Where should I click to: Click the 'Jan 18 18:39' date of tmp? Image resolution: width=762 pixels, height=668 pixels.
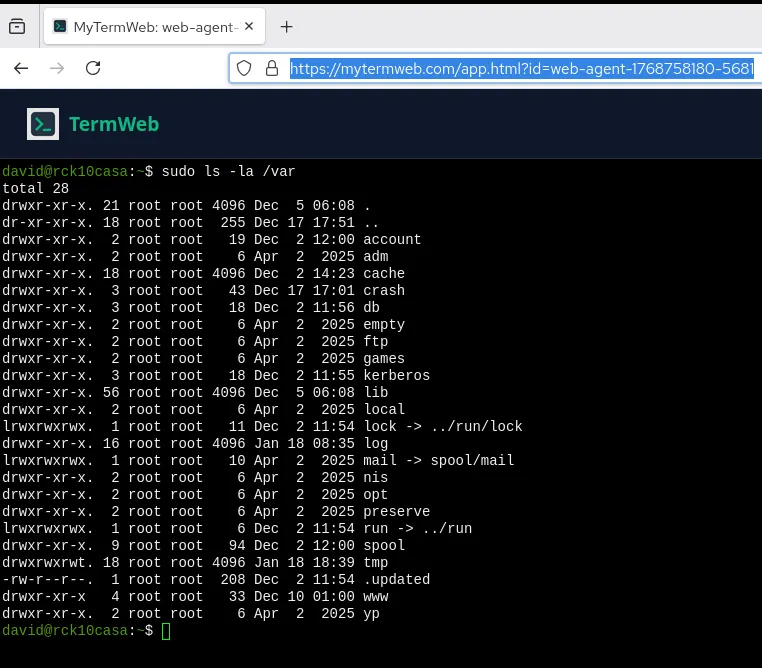click(x=304, y=563)
